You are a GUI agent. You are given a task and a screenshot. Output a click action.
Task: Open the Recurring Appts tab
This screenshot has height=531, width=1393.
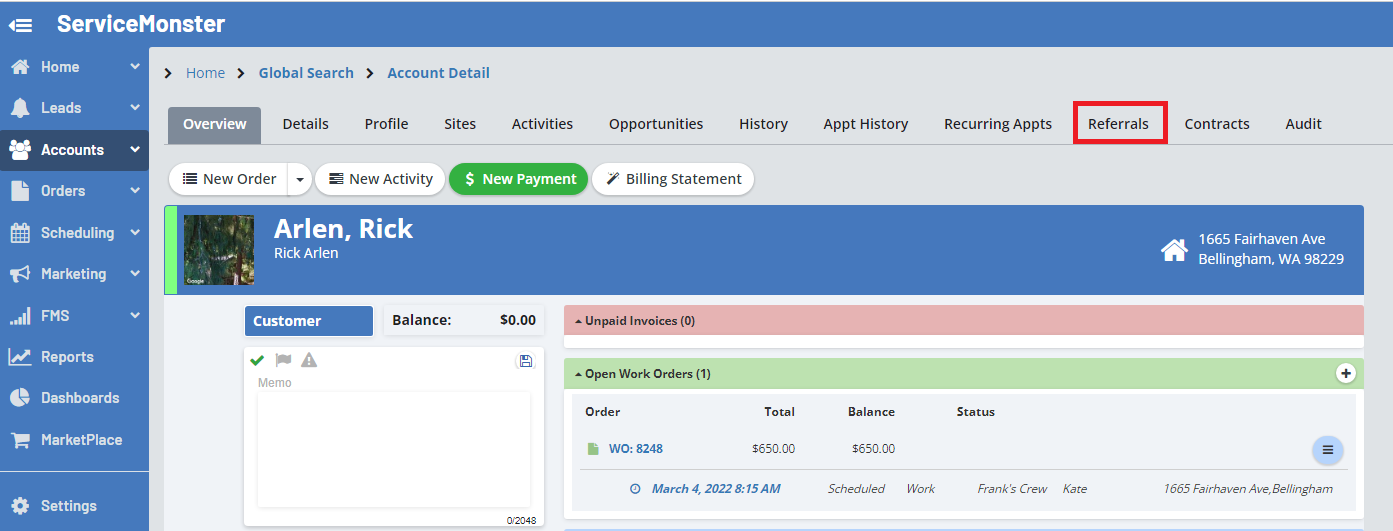click(x=998, y=125)
